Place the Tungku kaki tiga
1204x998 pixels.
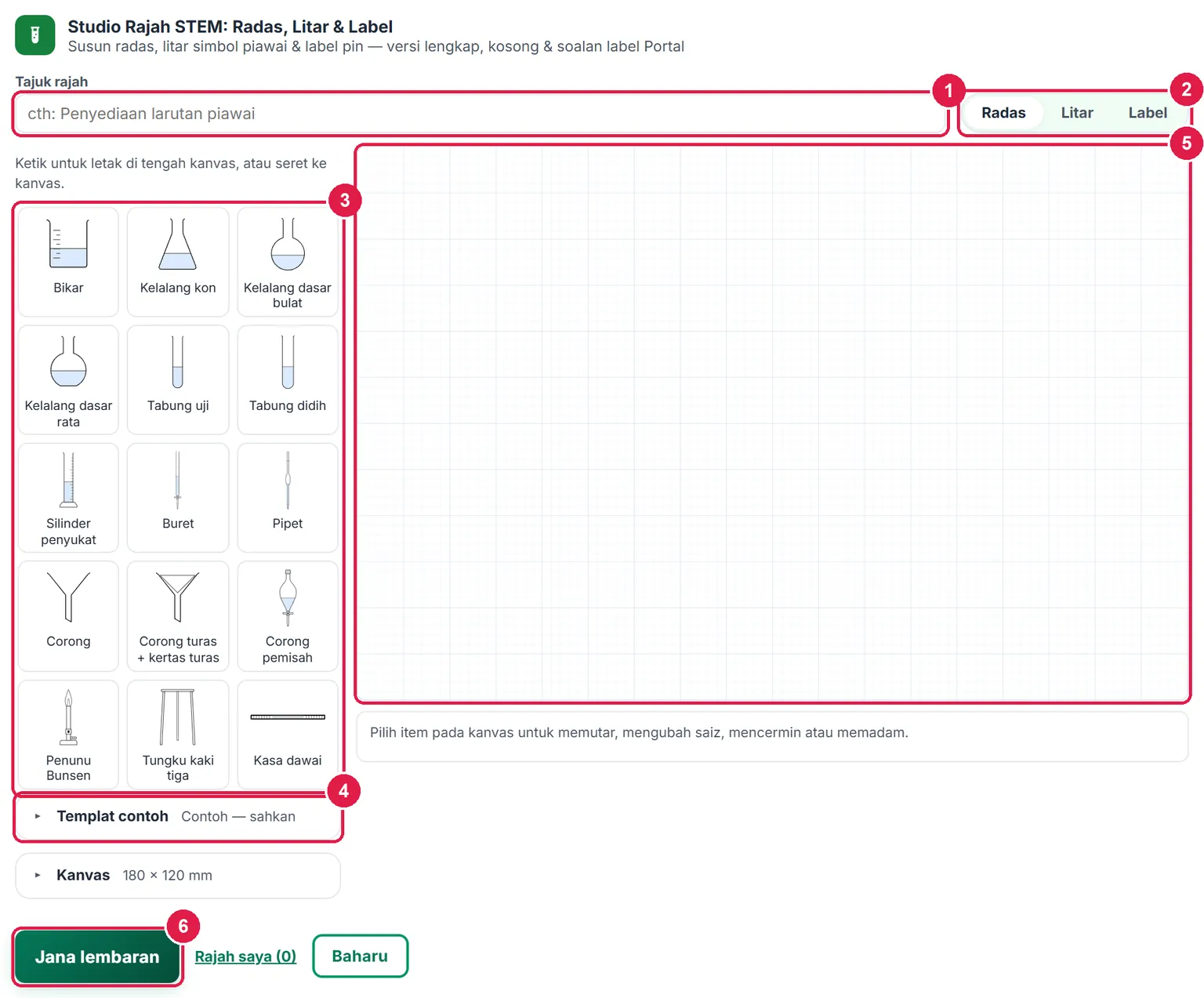178,735
